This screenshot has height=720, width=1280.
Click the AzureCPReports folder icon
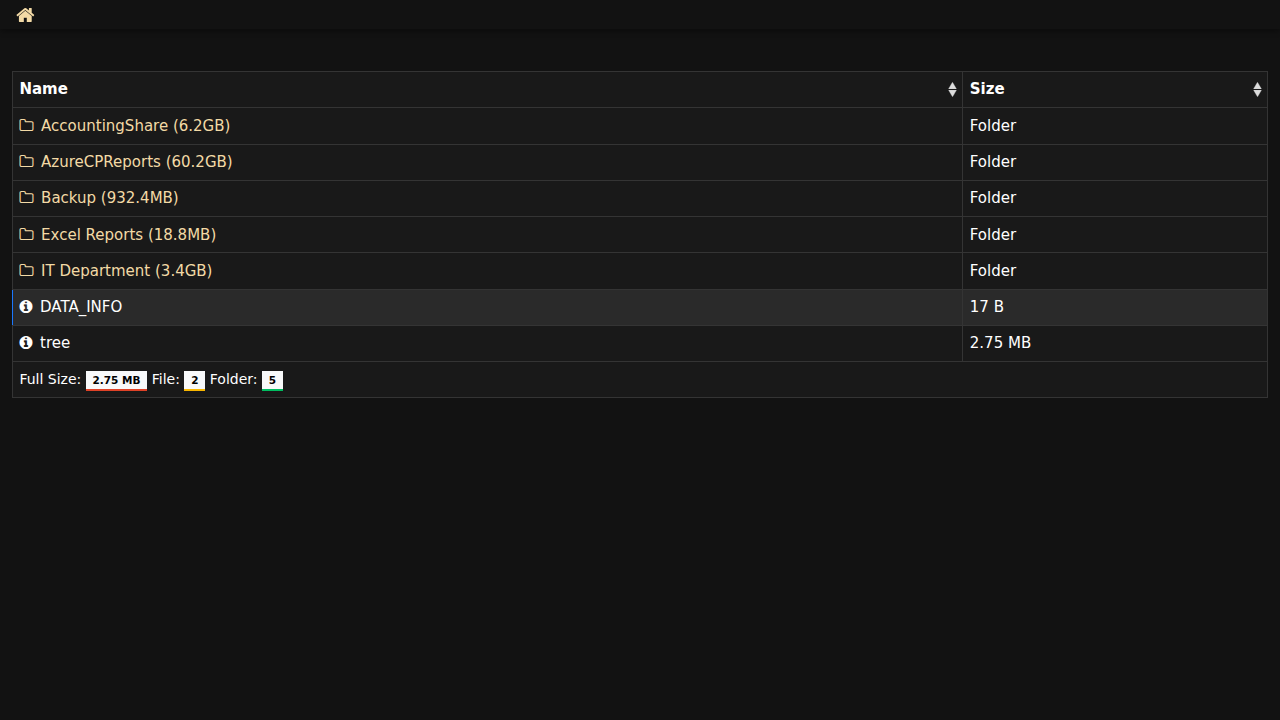pyautogui.click(x=27, y=162)
